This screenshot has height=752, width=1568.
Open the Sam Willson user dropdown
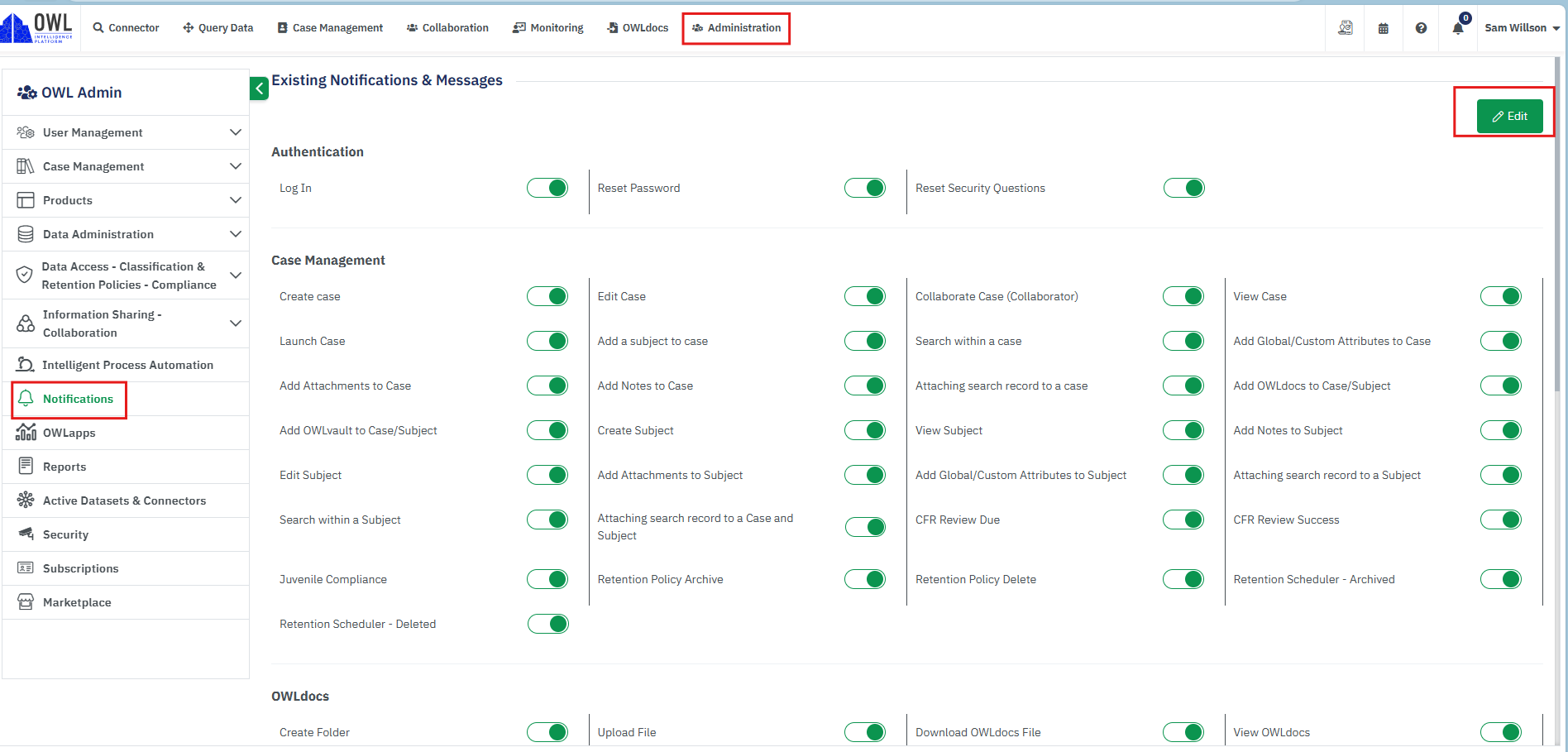1523,28
